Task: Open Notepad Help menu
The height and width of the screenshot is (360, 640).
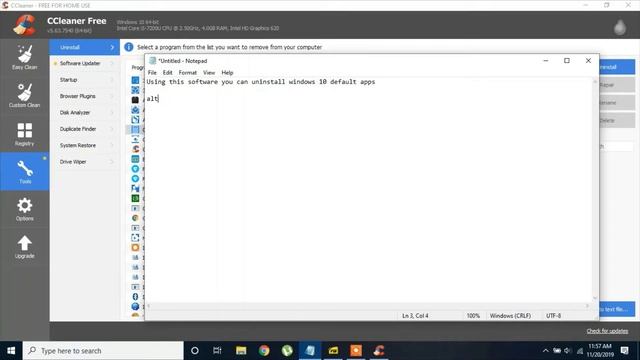Action: pos(227,72)
